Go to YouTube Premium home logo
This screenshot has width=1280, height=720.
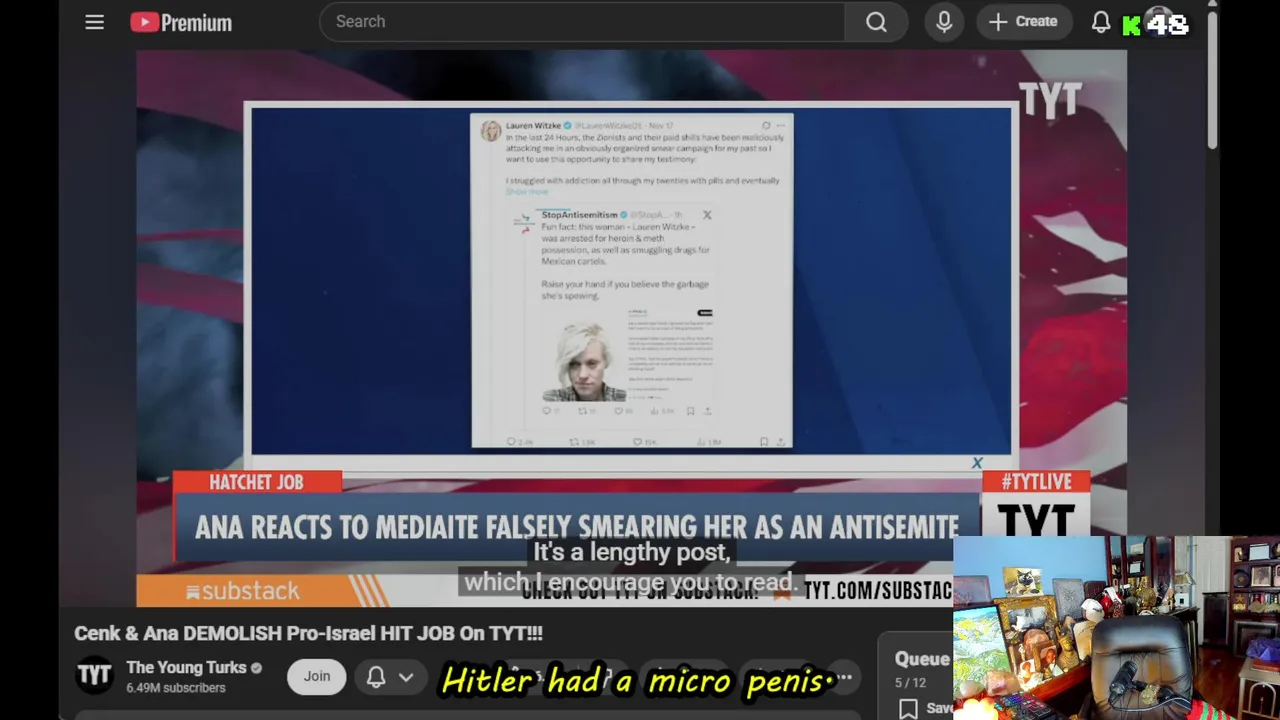(x=181, y=22)
